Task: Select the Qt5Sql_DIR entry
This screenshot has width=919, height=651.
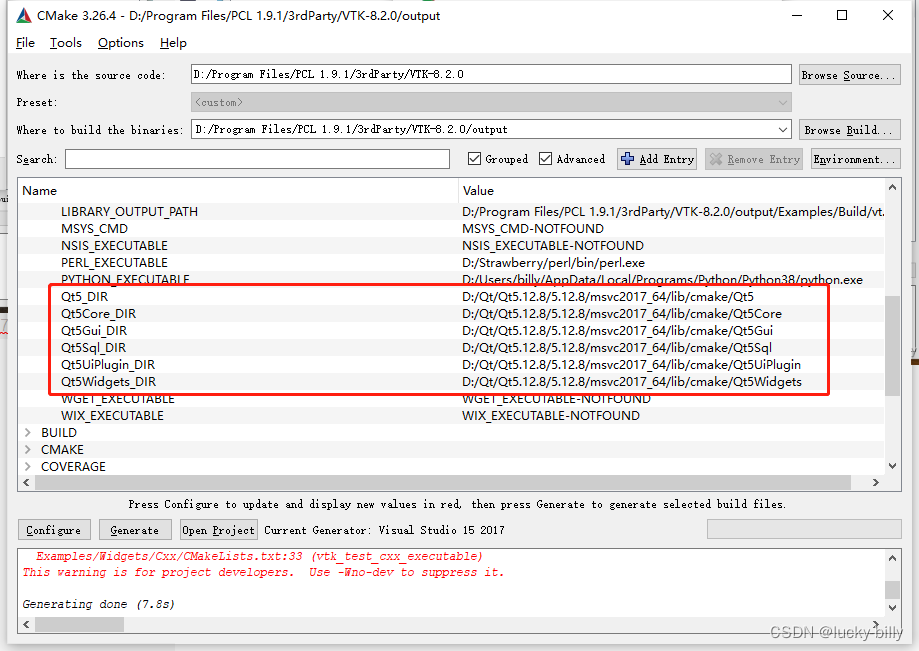Action: (93, 347)
